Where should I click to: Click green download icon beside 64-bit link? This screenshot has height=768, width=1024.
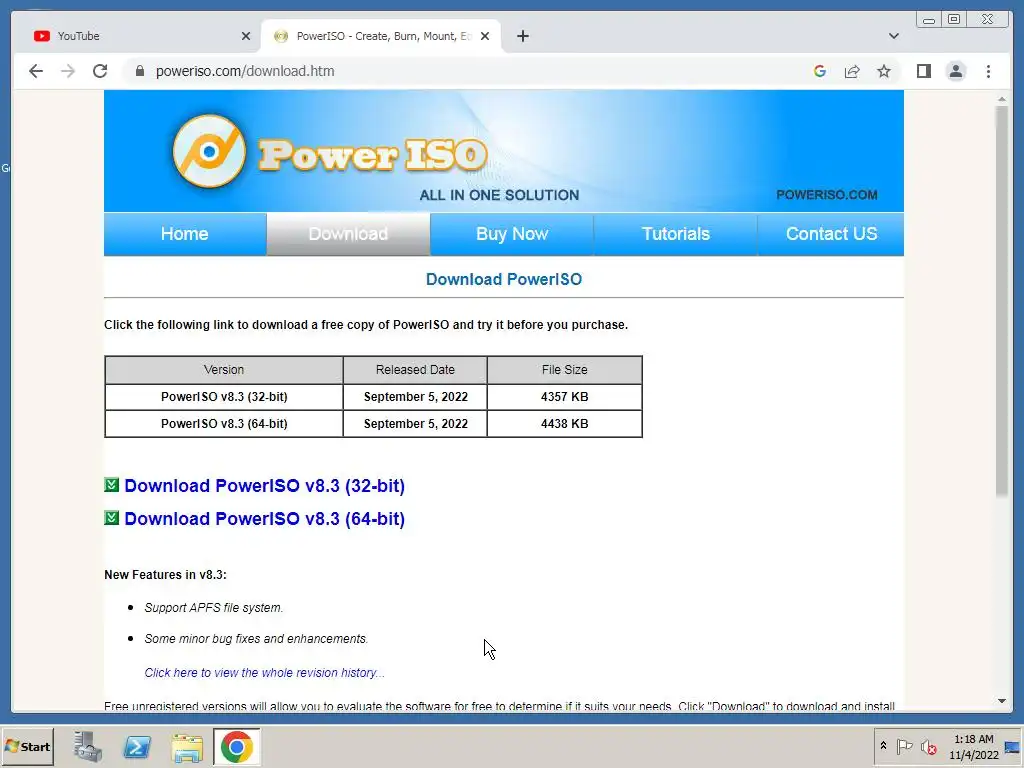112,517
